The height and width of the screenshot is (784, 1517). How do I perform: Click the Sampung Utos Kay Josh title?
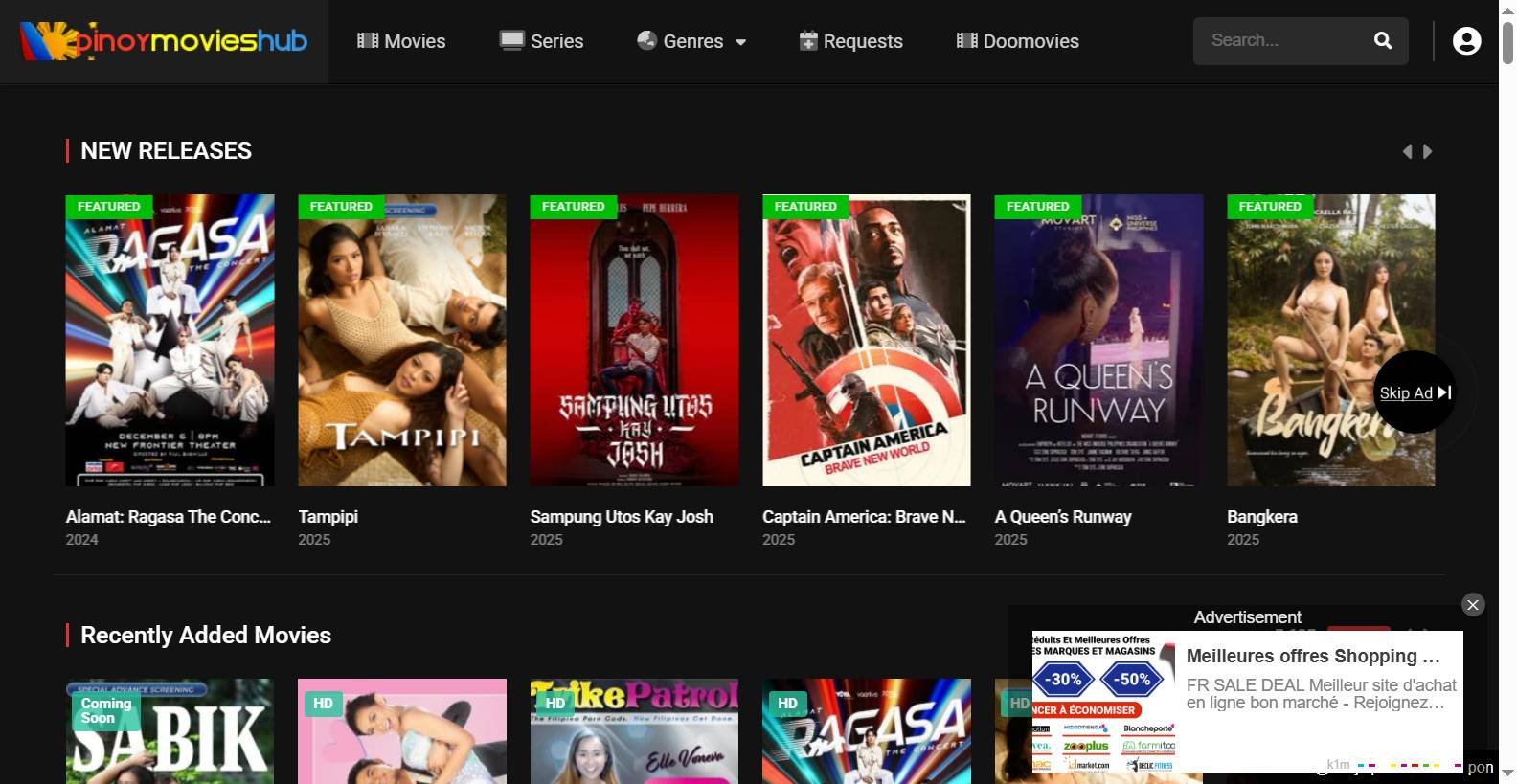[622, 517]
